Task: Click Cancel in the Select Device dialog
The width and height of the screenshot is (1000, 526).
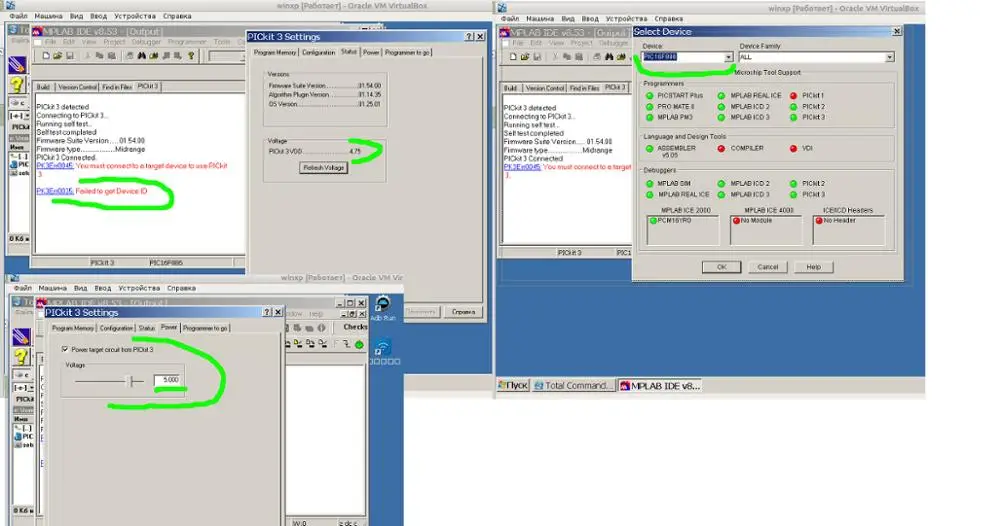Action: point(767,267)
